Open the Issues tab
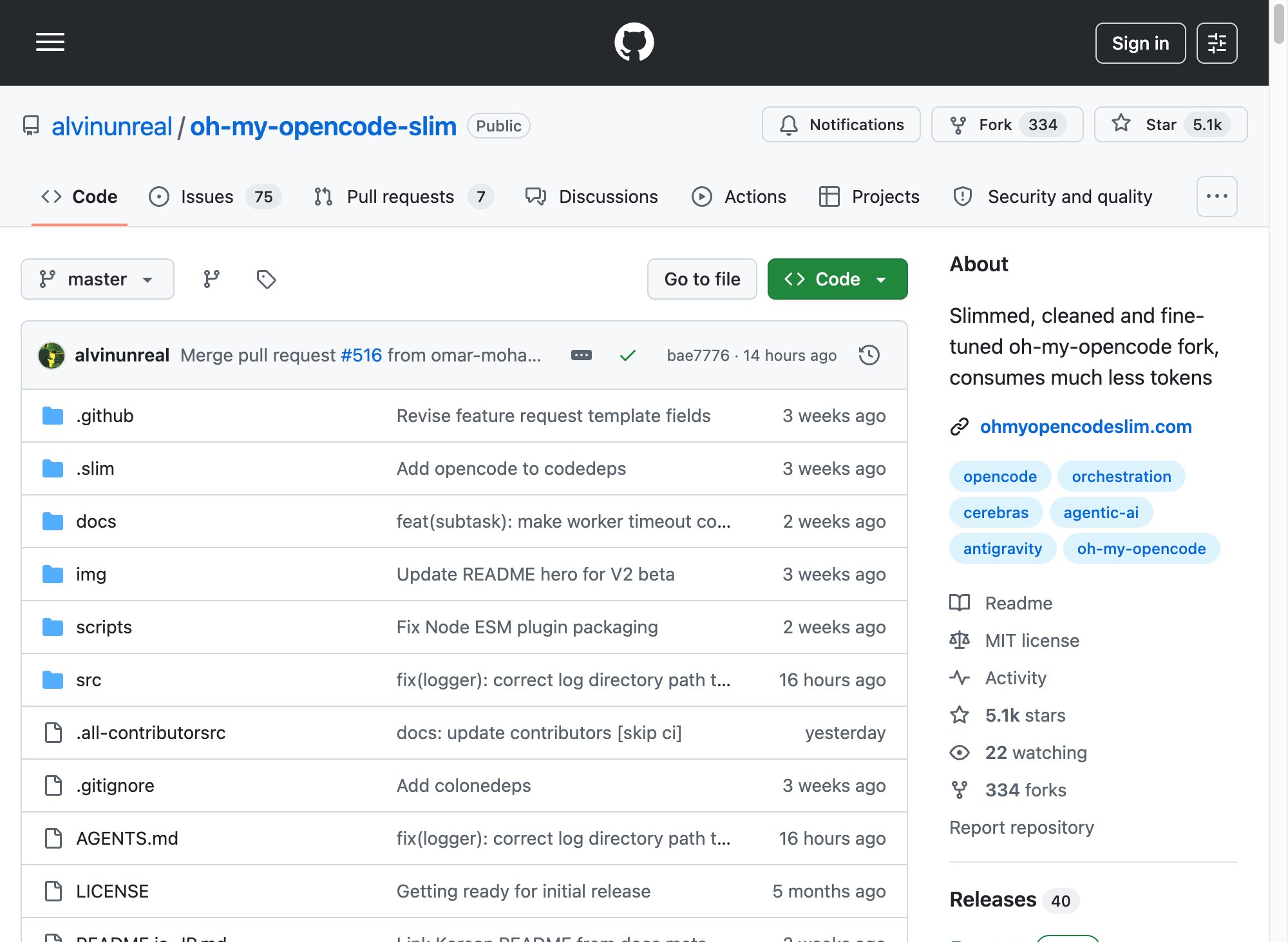 click(x=214, y=197)
